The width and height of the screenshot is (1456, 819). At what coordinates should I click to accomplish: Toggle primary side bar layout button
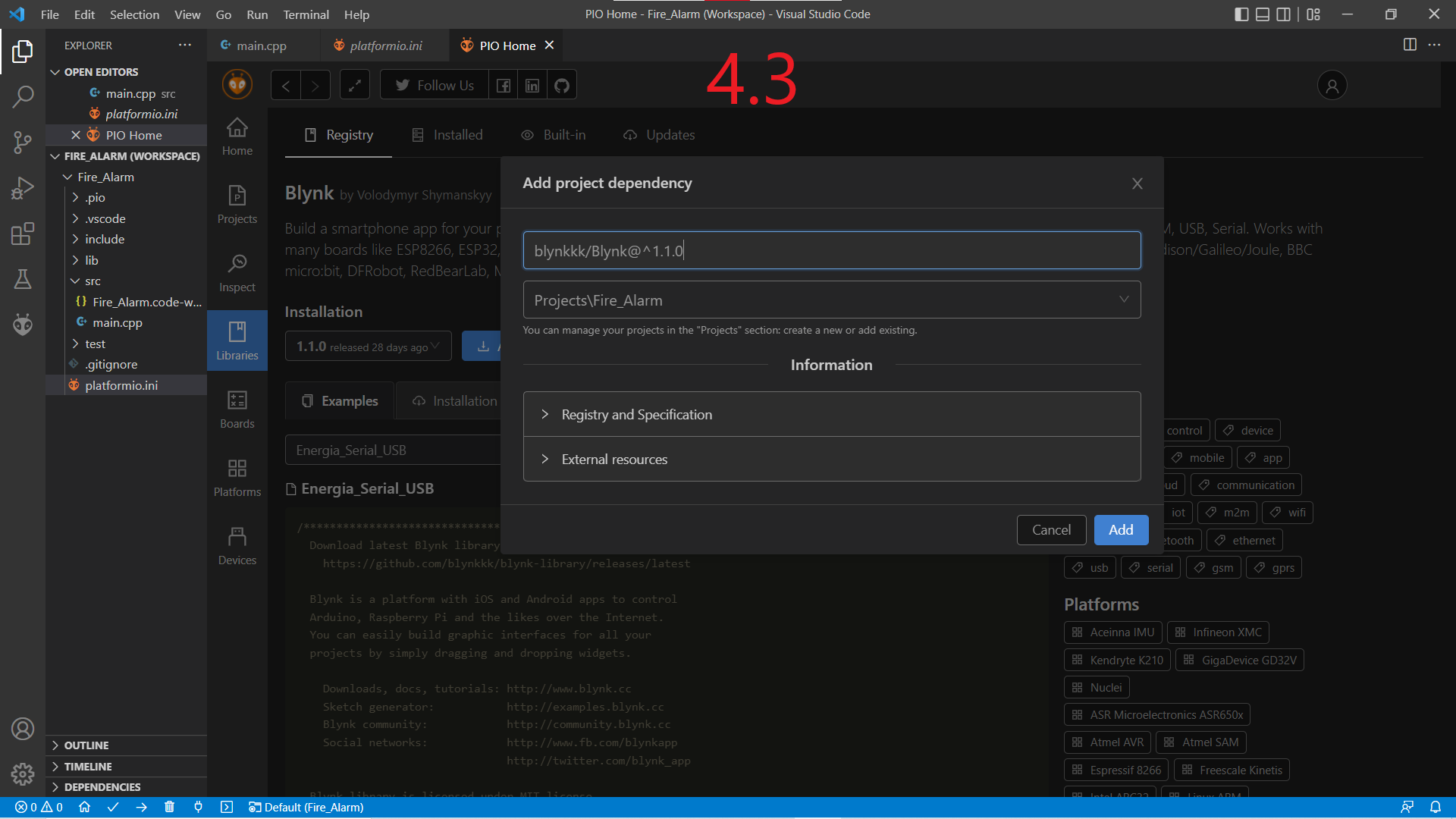pos(1241,14)
